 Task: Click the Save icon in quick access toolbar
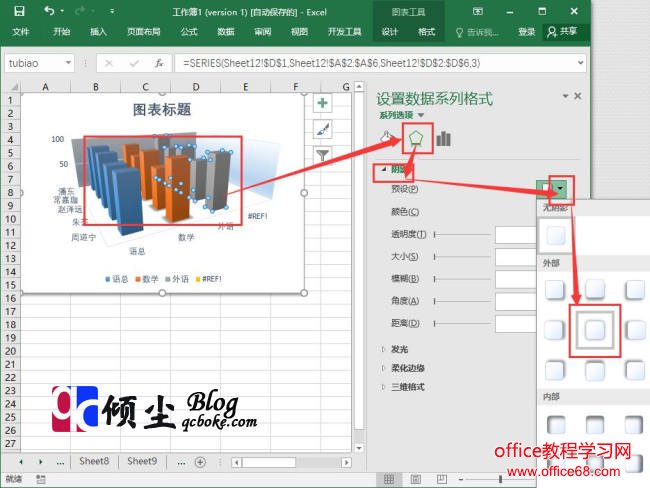(19, 11)
